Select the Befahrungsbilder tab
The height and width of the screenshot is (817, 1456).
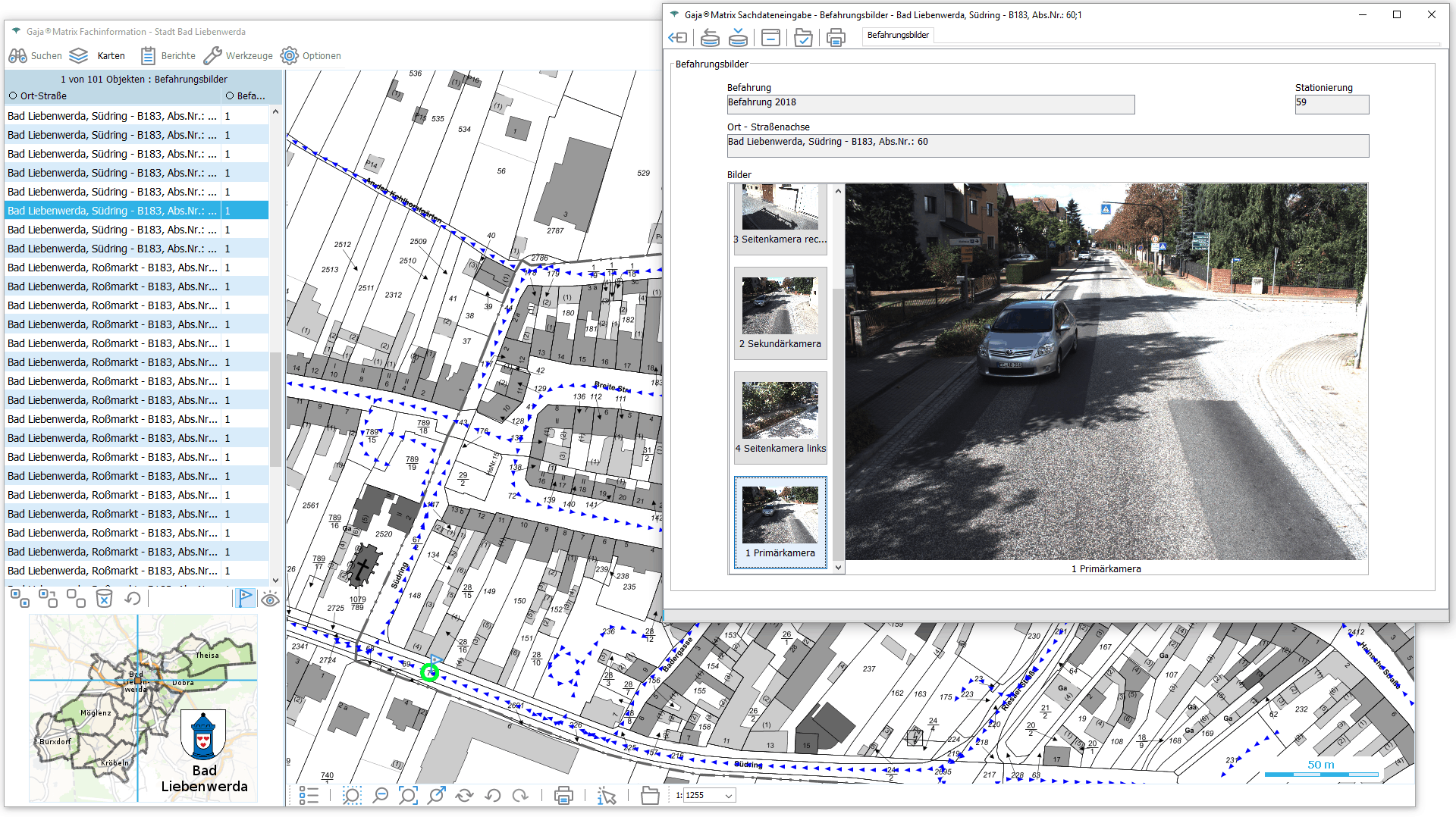898,36
